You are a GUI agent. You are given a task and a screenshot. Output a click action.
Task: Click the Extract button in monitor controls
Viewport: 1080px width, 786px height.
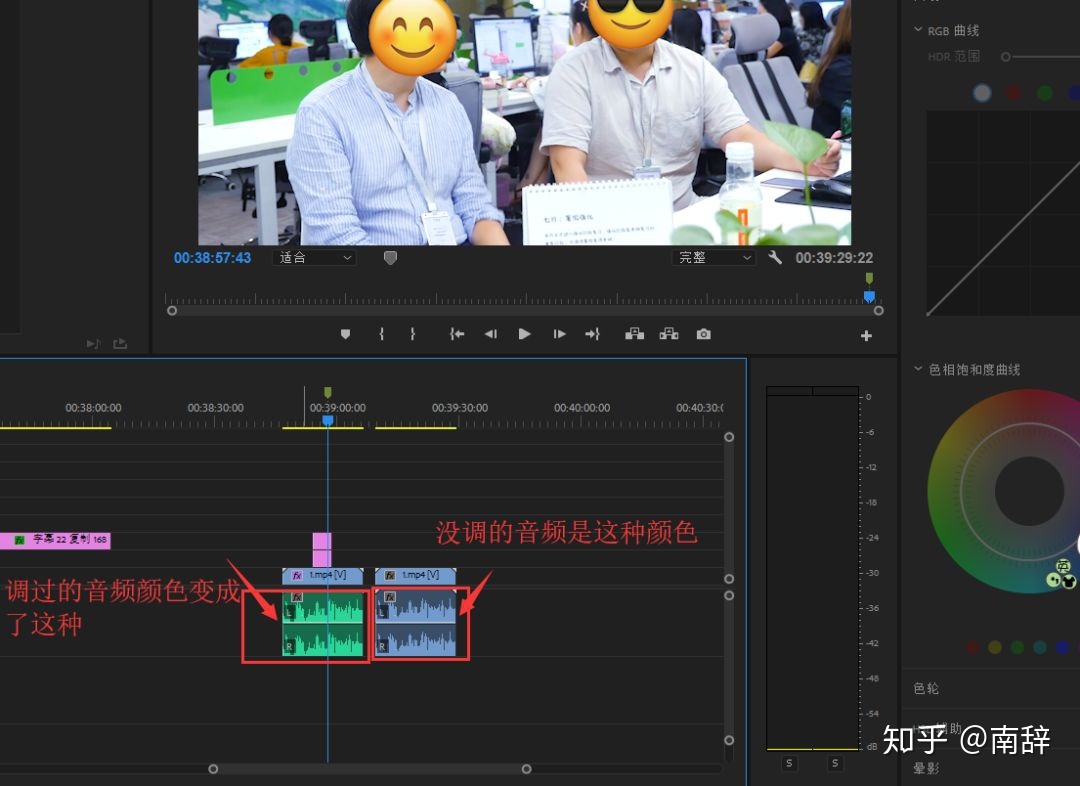point(669,334)
